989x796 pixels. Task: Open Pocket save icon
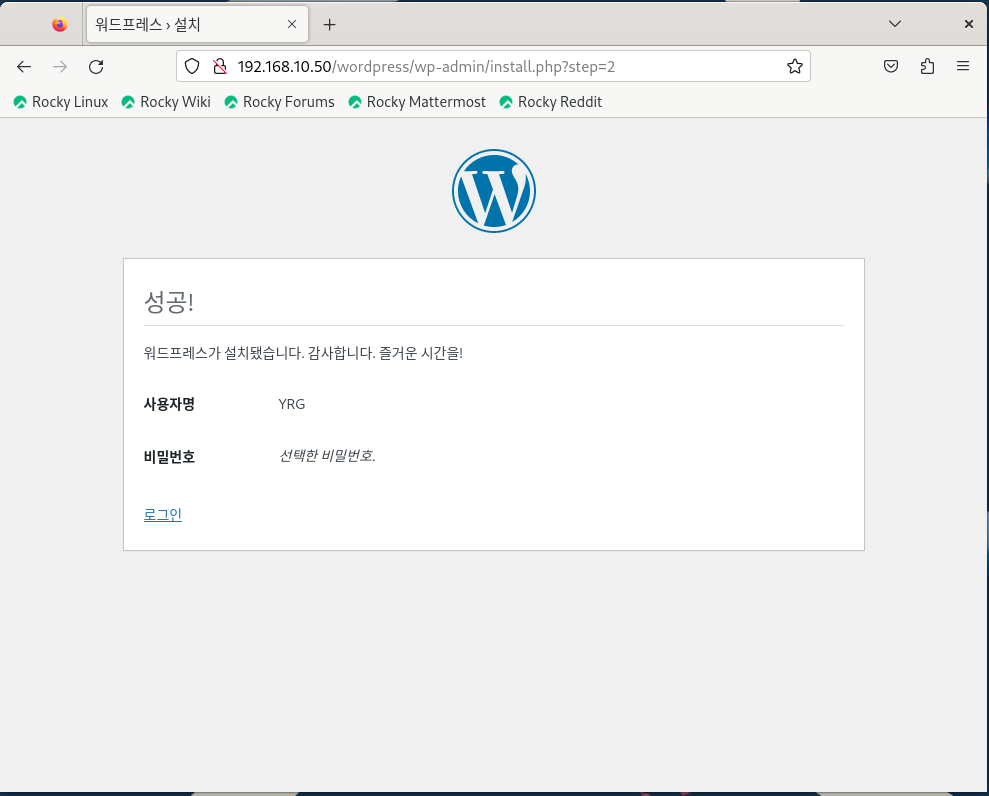[891, 66]
